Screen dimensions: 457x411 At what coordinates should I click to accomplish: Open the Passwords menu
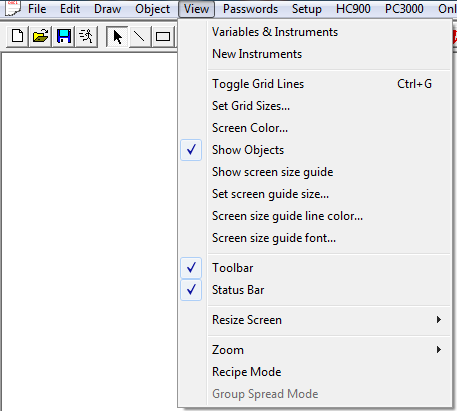[250, 9]
